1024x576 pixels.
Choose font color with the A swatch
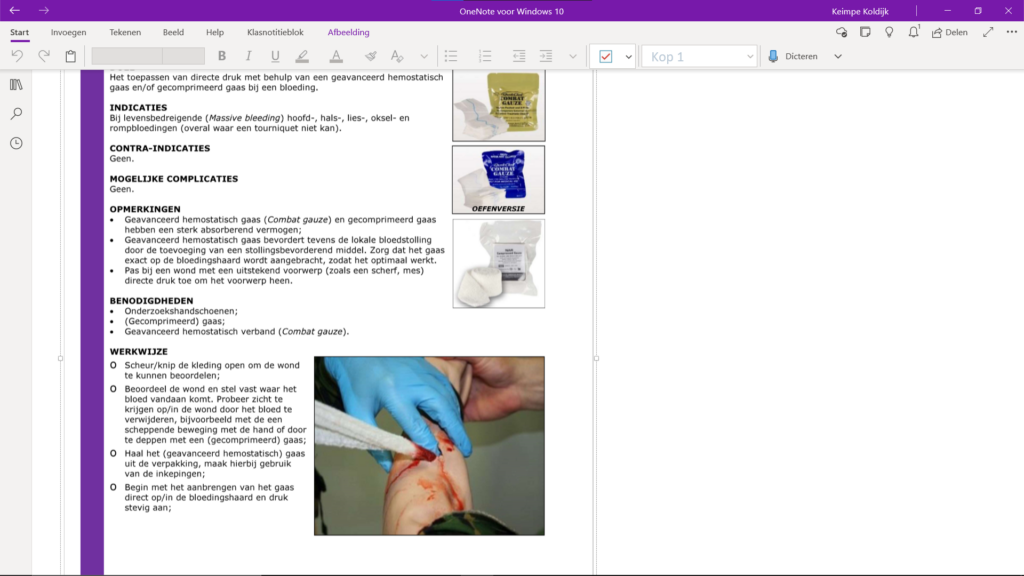tap(336, 57)
